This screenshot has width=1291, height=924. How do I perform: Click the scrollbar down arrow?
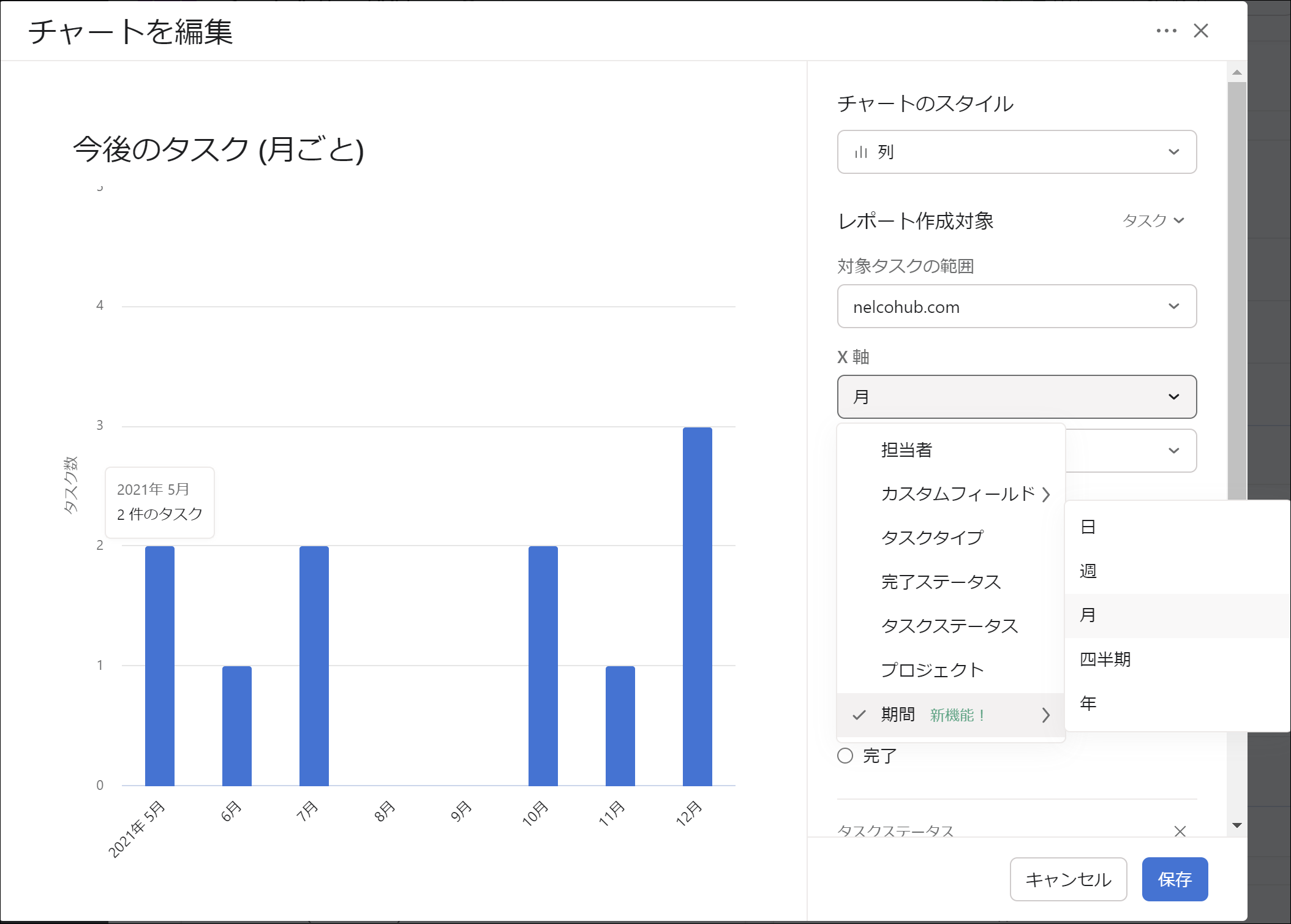(x=1236, y=825)
